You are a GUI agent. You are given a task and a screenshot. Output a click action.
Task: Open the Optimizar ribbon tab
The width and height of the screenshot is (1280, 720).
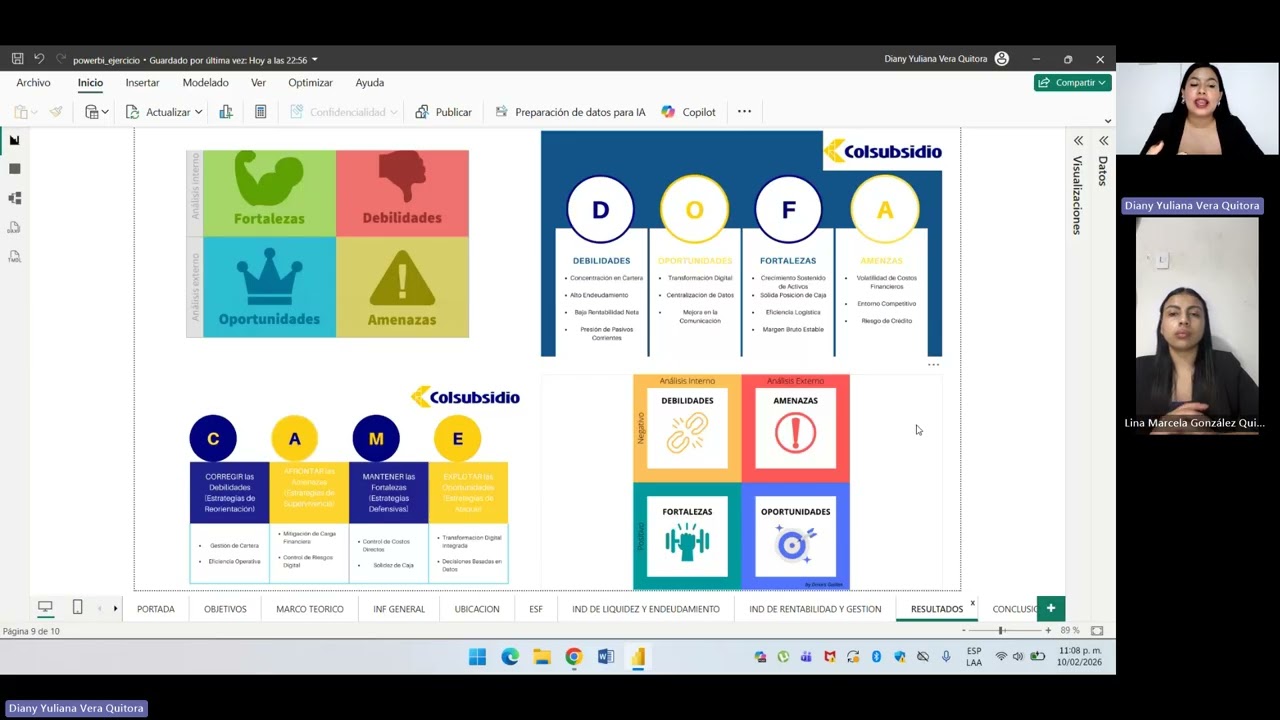click(x=310, y=83)
